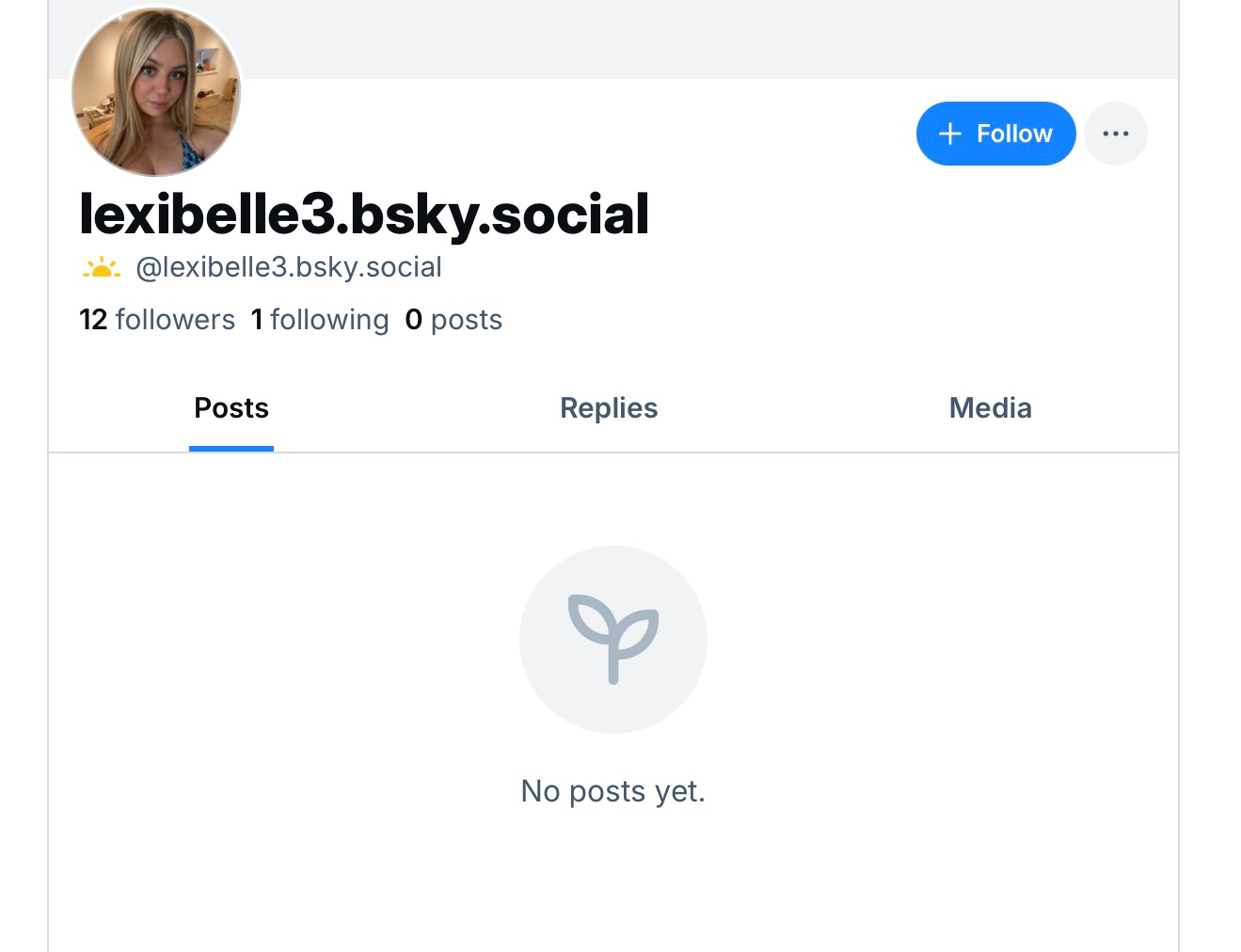This screenshot has width=1241, height=952.
Task: Click the sun icon beside the handle
Action: pyautogui.click(x=101, y=269)
